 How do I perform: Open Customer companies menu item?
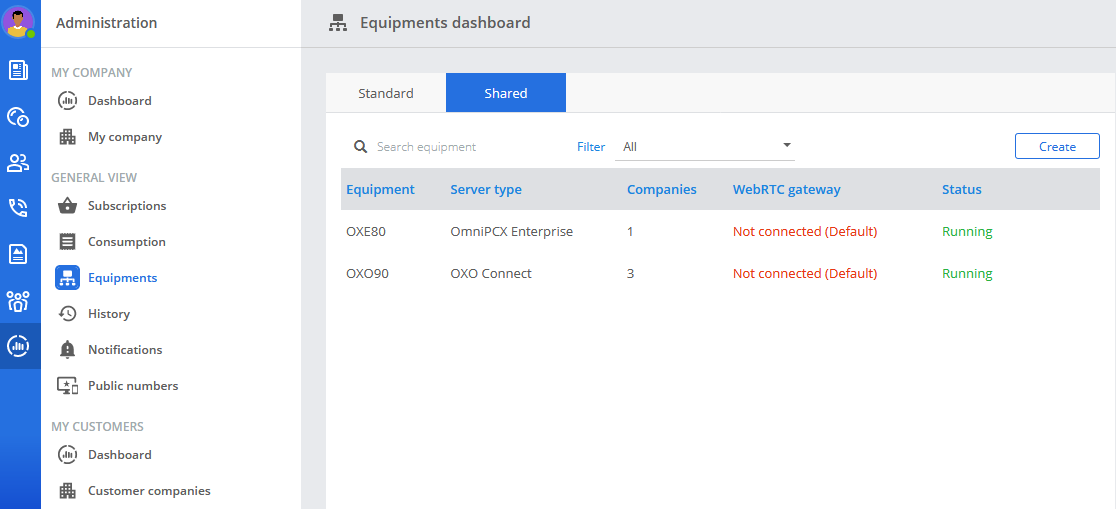149,490
